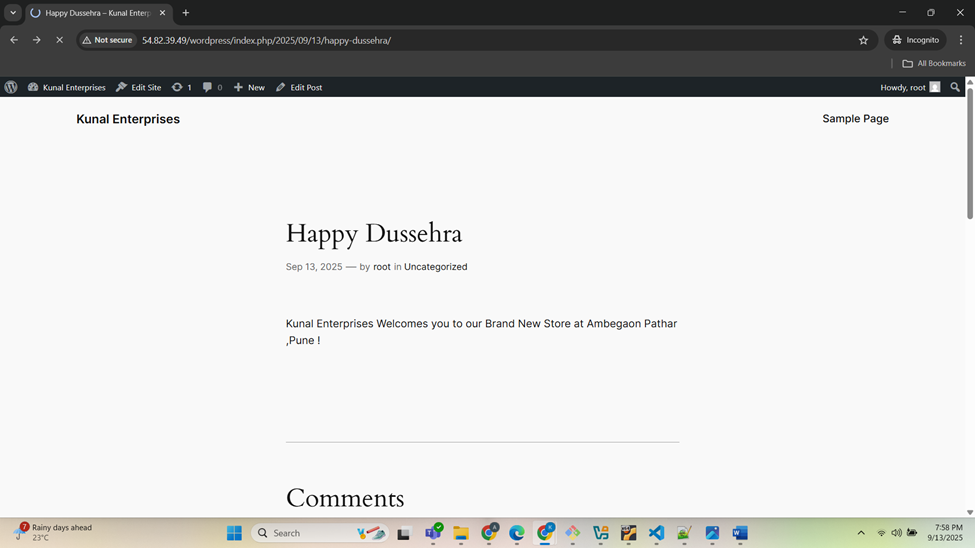
Task: Bookmark this page with the star icon
Action: tap(863, 40)
